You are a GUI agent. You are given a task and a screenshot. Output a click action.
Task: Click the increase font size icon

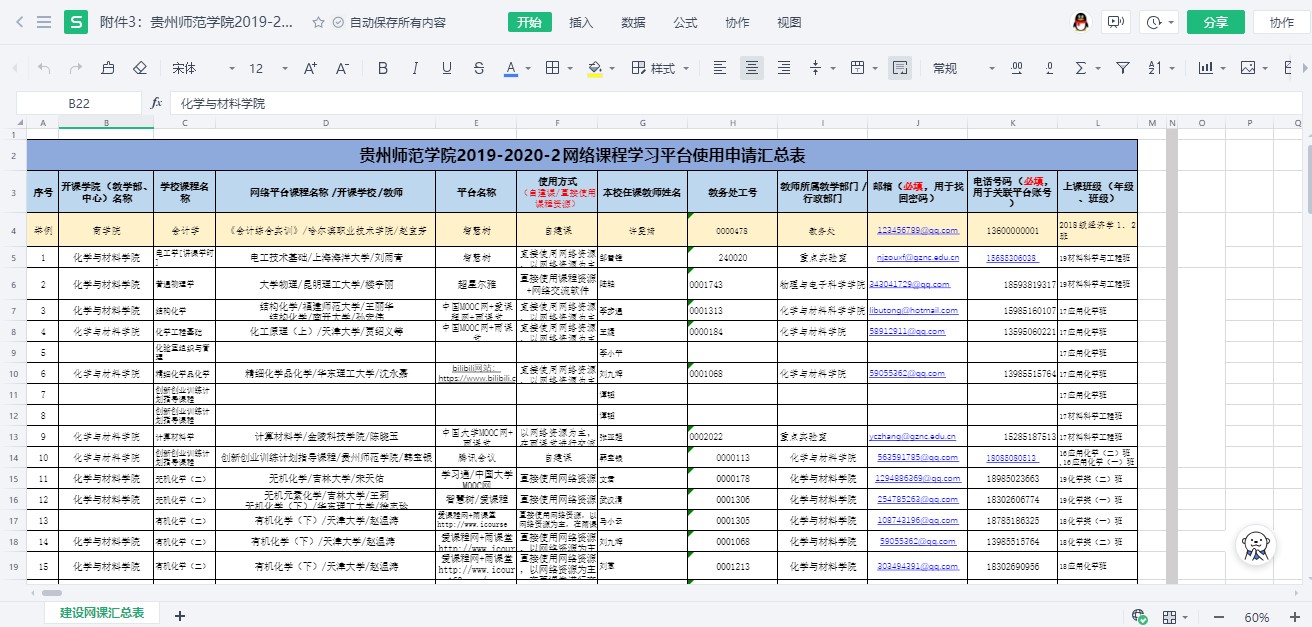pos(310,68)
